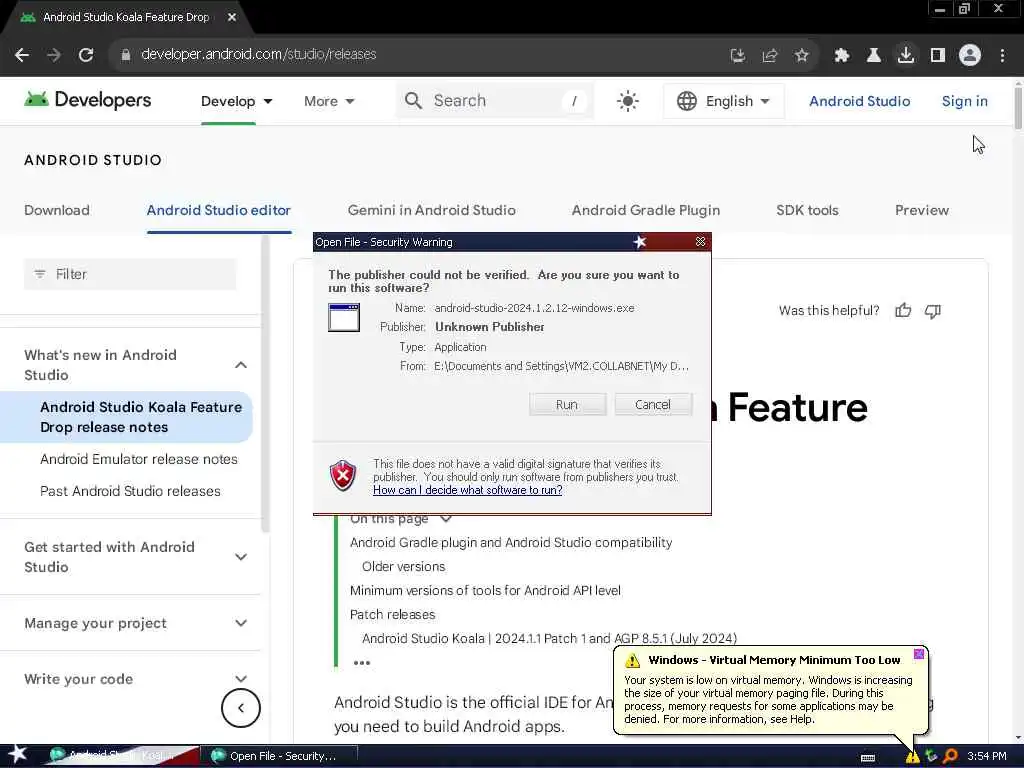Open the Android Gradle Plugin tab
Viewport: 1024px width, 768px height.
646,210
